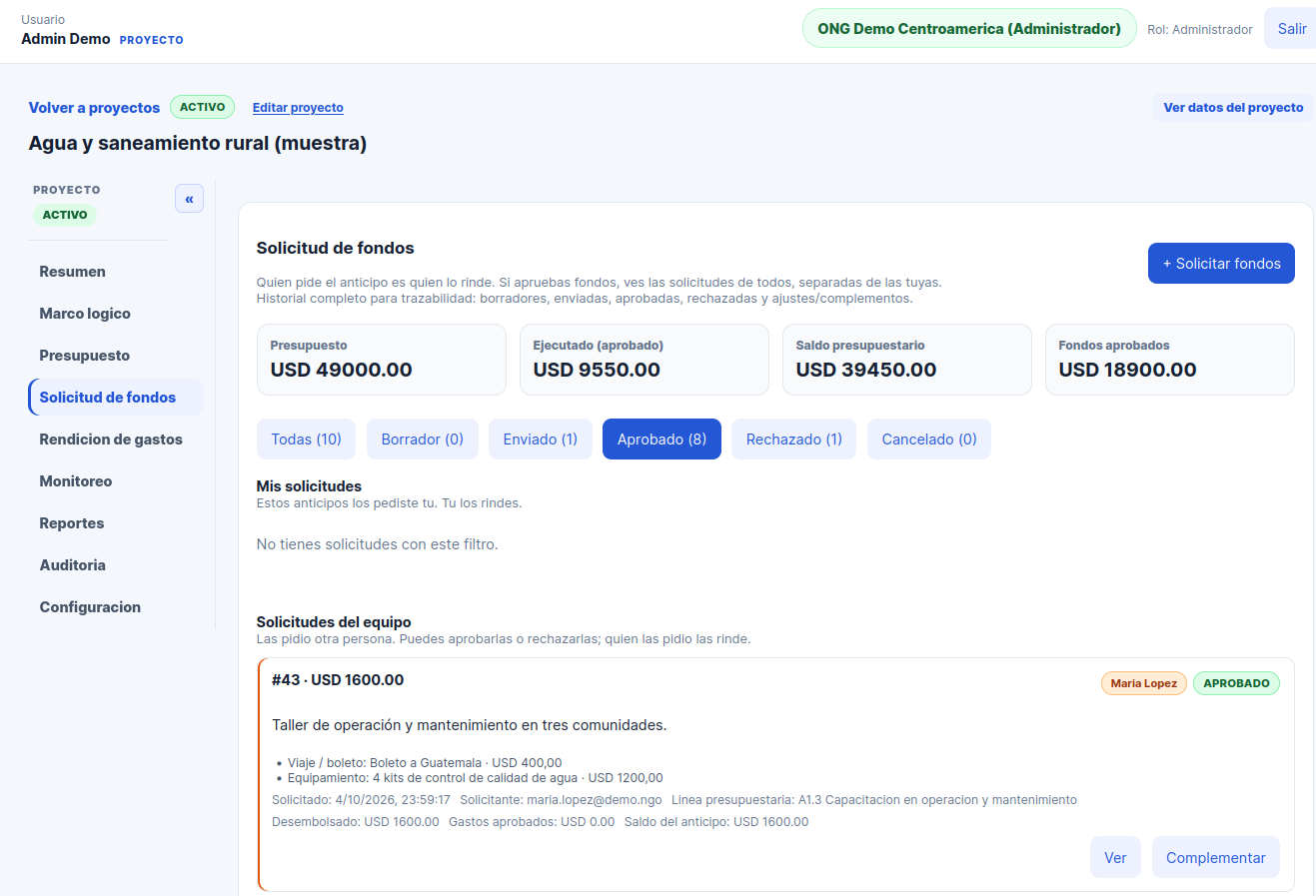Click the Presupuesto USD 49000.00 card

pyautogui.click(x=382, y=360)
